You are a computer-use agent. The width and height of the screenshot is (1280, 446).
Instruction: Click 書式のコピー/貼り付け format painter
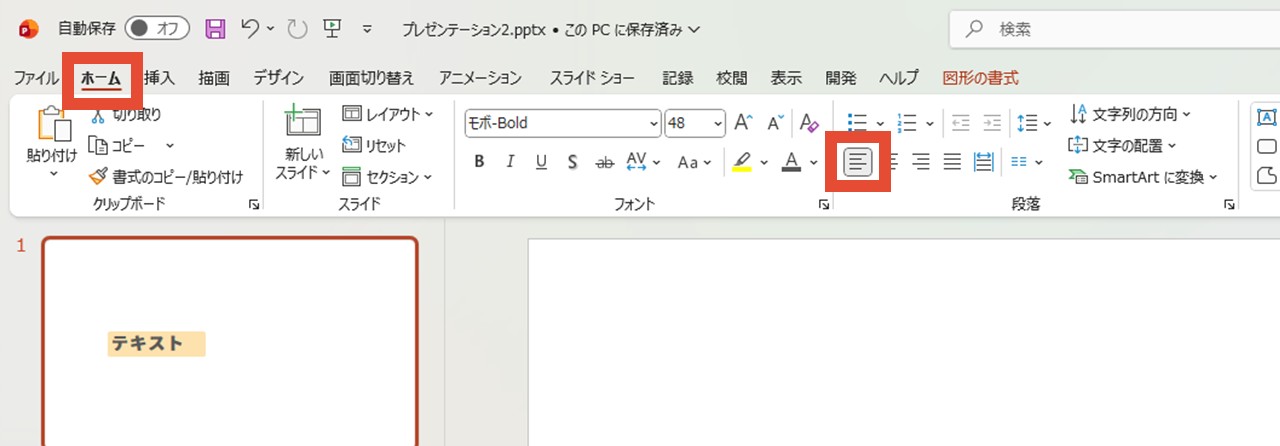[x=166, y=177]
